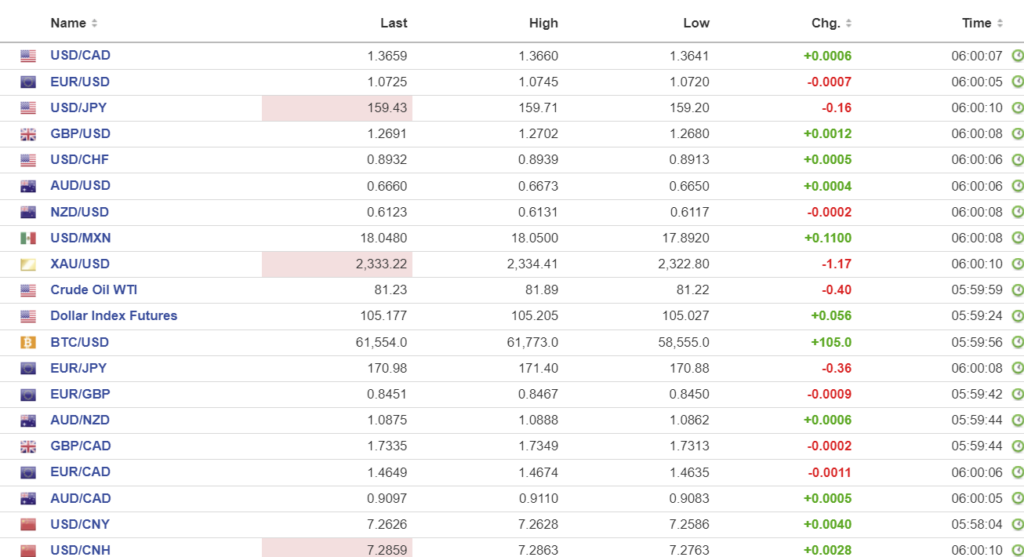The height and width of the screenshot is (557, 1024).
Task: Open the USD/JPY pair link
Action: (x=80, y=108)
